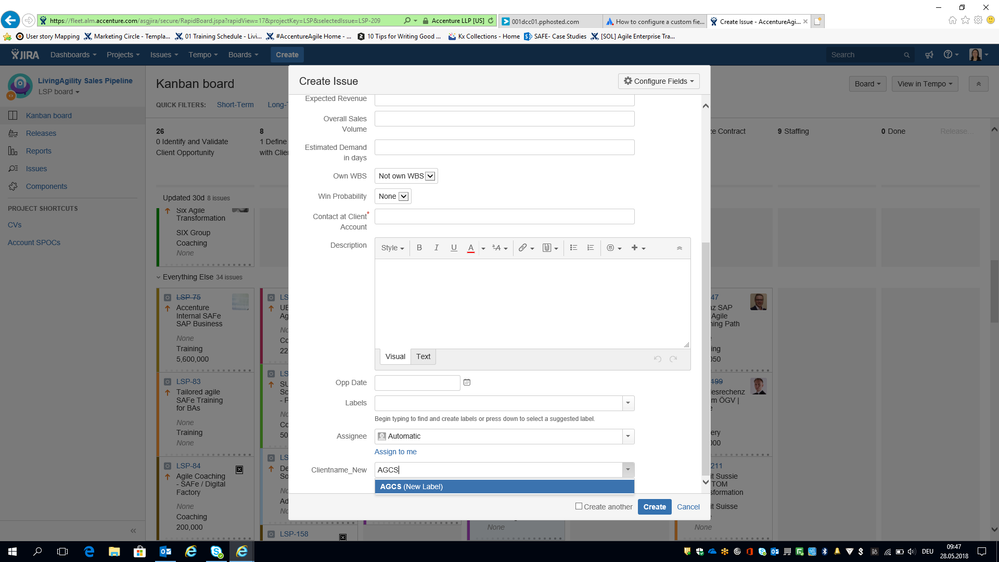This screenshot has height=562, width=999.
Task: Open Releases in sidebar
Action: [41, 133]
